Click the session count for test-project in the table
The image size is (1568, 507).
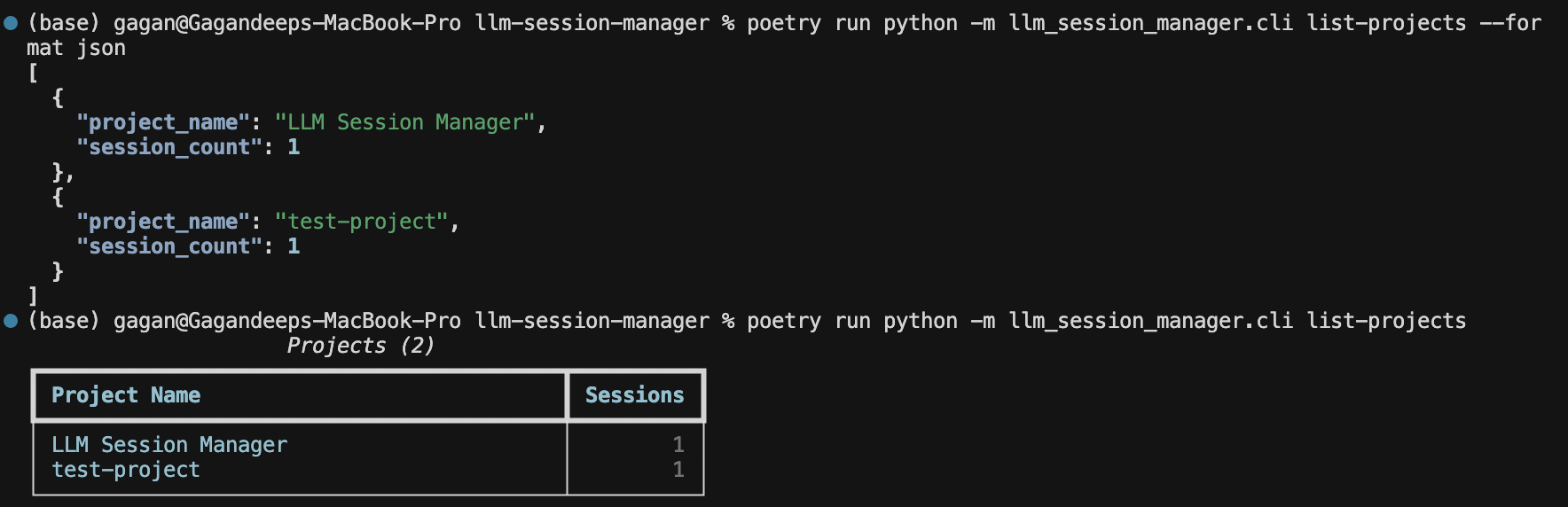[x=678, y=470]
